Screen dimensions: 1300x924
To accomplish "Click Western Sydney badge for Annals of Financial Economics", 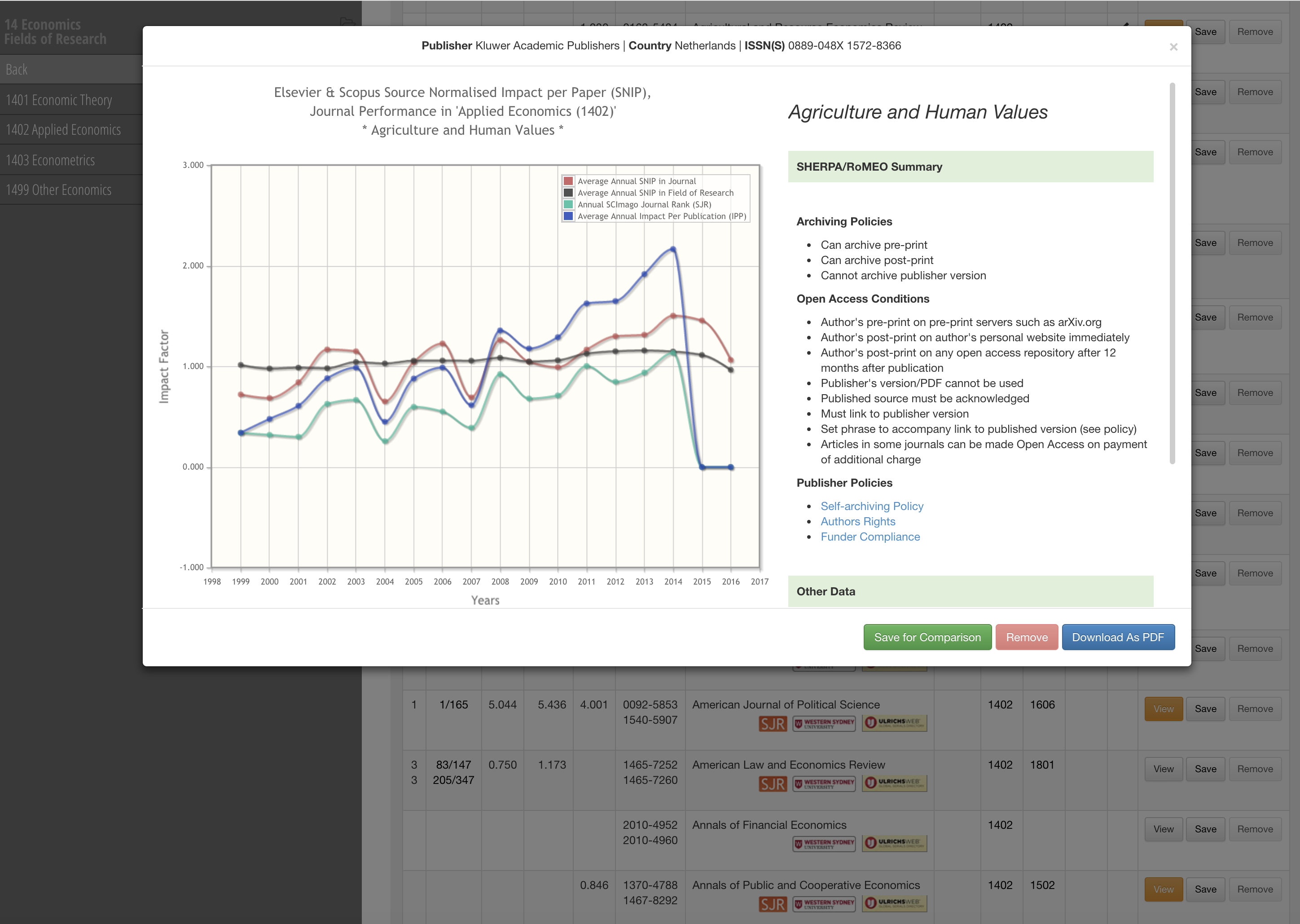I will pos(824,843).
